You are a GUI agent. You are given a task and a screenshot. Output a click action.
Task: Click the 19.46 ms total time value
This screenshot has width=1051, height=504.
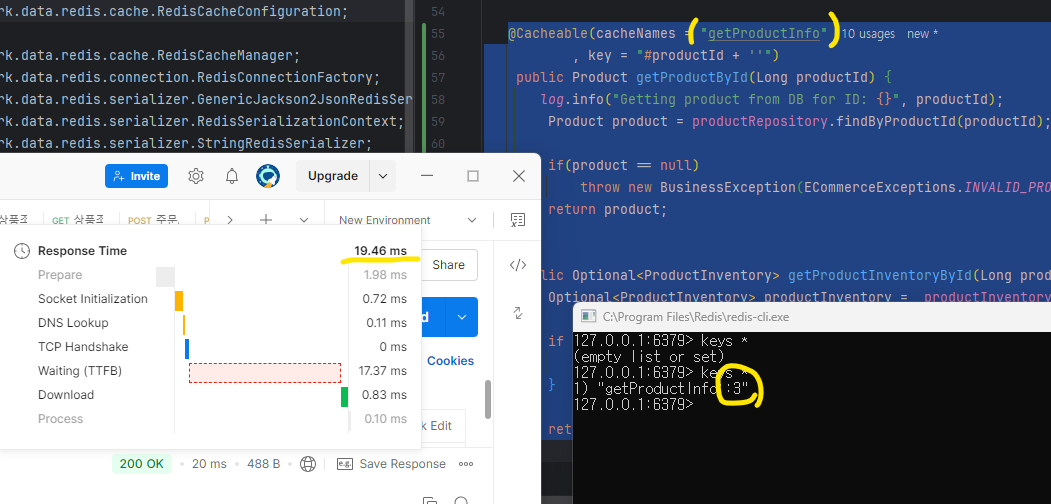[380, 251]
